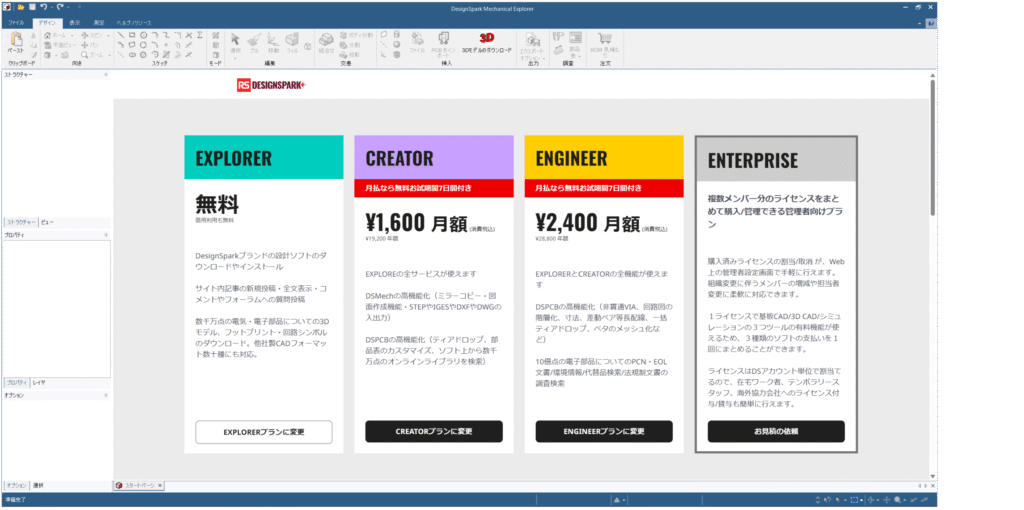Click the Undo arrow icon
This screenshot has height=510, width=1024.
click(x=43, y=7)
